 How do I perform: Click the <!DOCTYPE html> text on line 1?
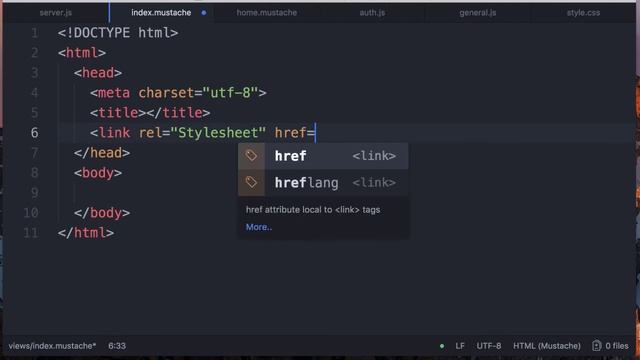[x=118, y=33]
